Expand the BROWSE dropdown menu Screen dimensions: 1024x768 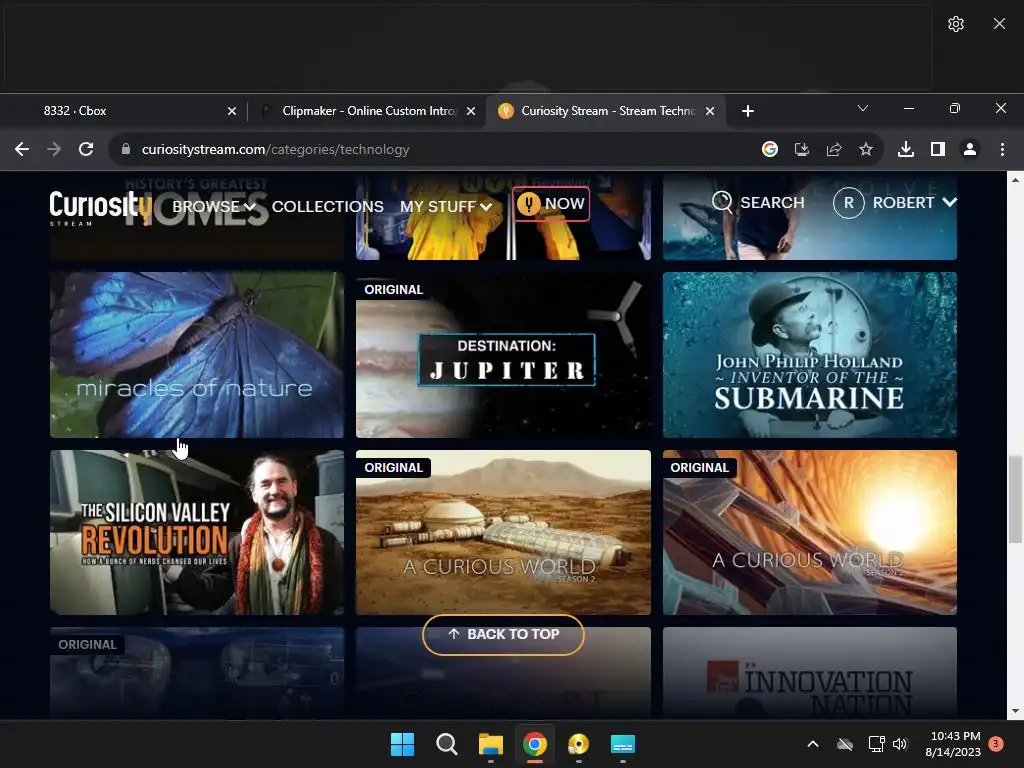tap(214, 206)
